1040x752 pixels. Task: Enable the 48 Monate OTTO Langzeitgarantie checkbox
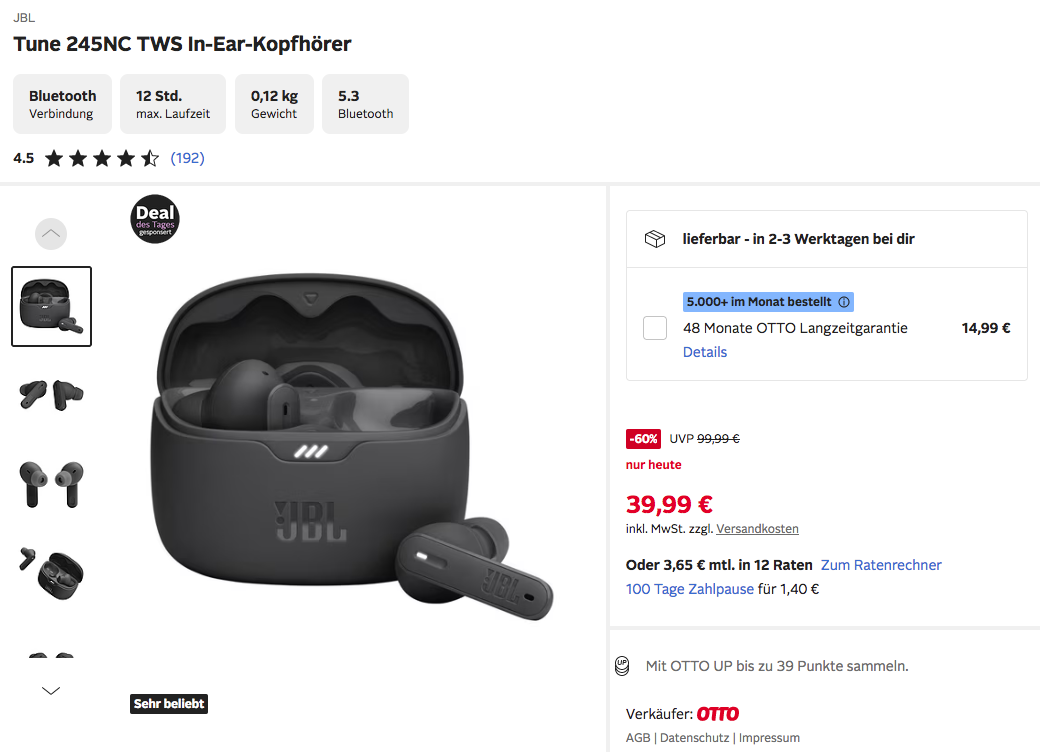pyautogui.click(x=655, y=328)
